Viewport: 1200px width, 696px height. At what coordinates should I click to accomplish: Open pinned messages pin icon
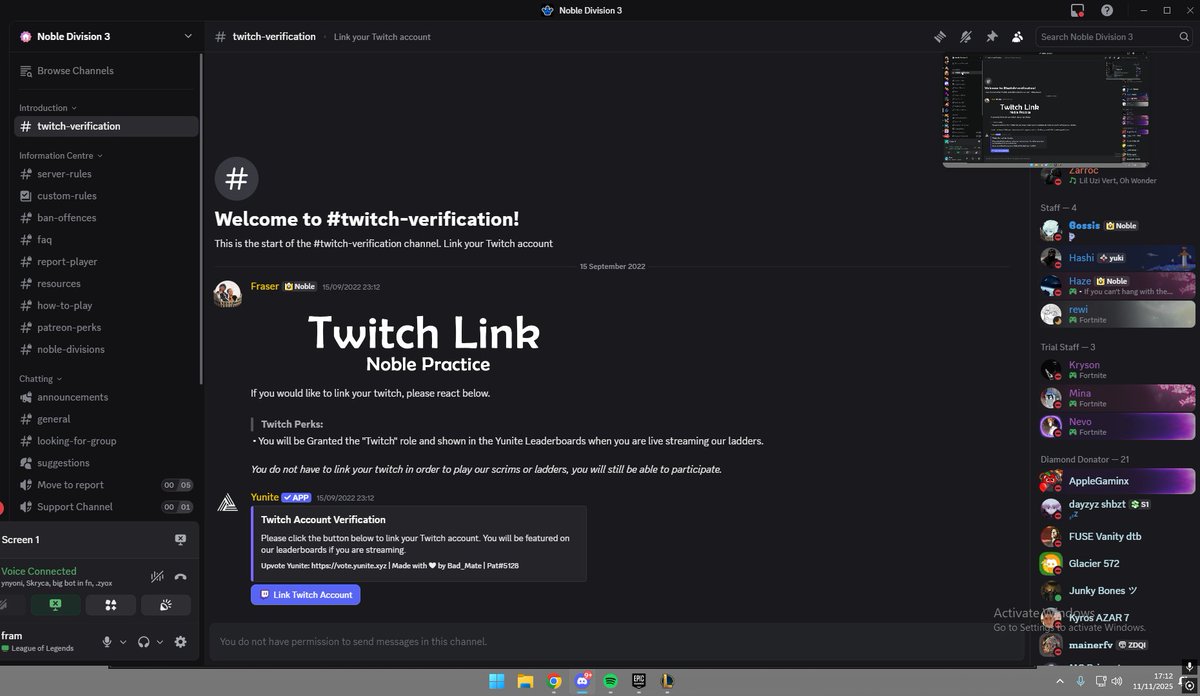point(991,36)
